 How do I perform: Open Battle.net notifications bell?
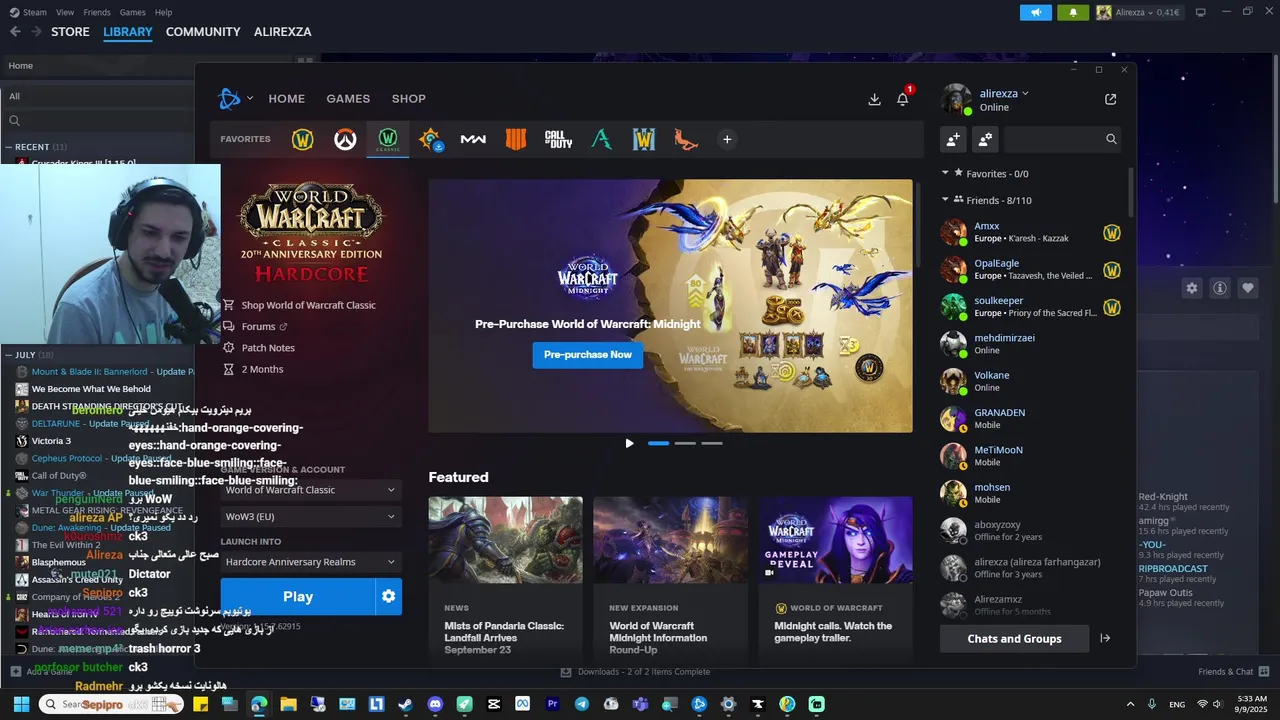tap(903, 99)
